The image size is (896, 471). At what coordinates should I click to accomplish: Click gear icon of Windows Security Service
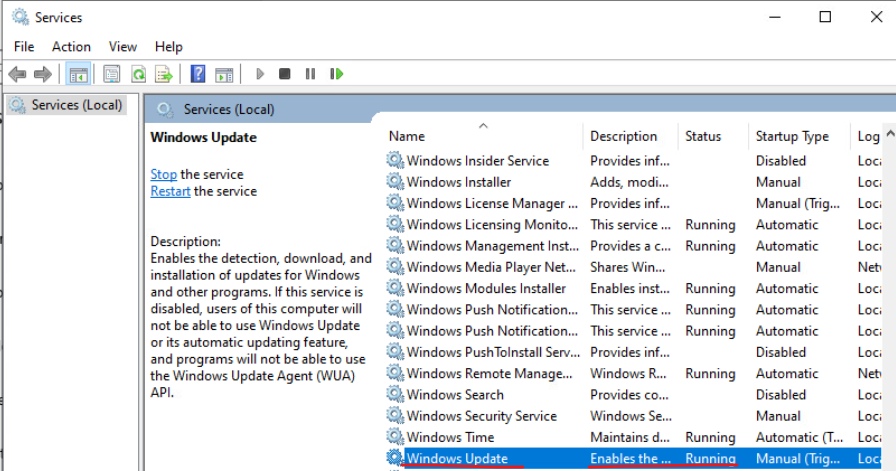395,416
